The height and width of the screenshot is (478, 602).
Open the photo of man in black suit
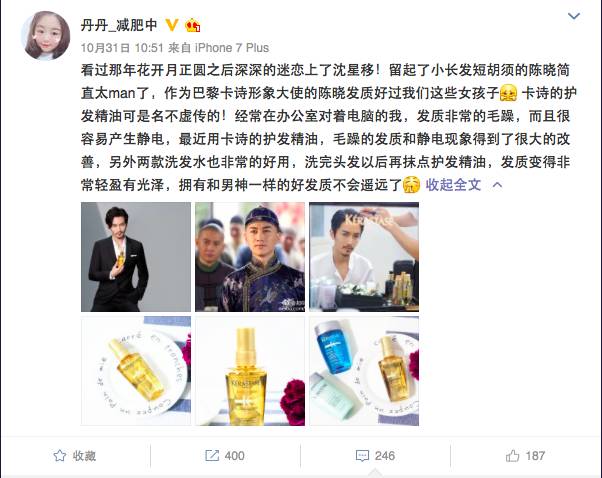(136, 257)
